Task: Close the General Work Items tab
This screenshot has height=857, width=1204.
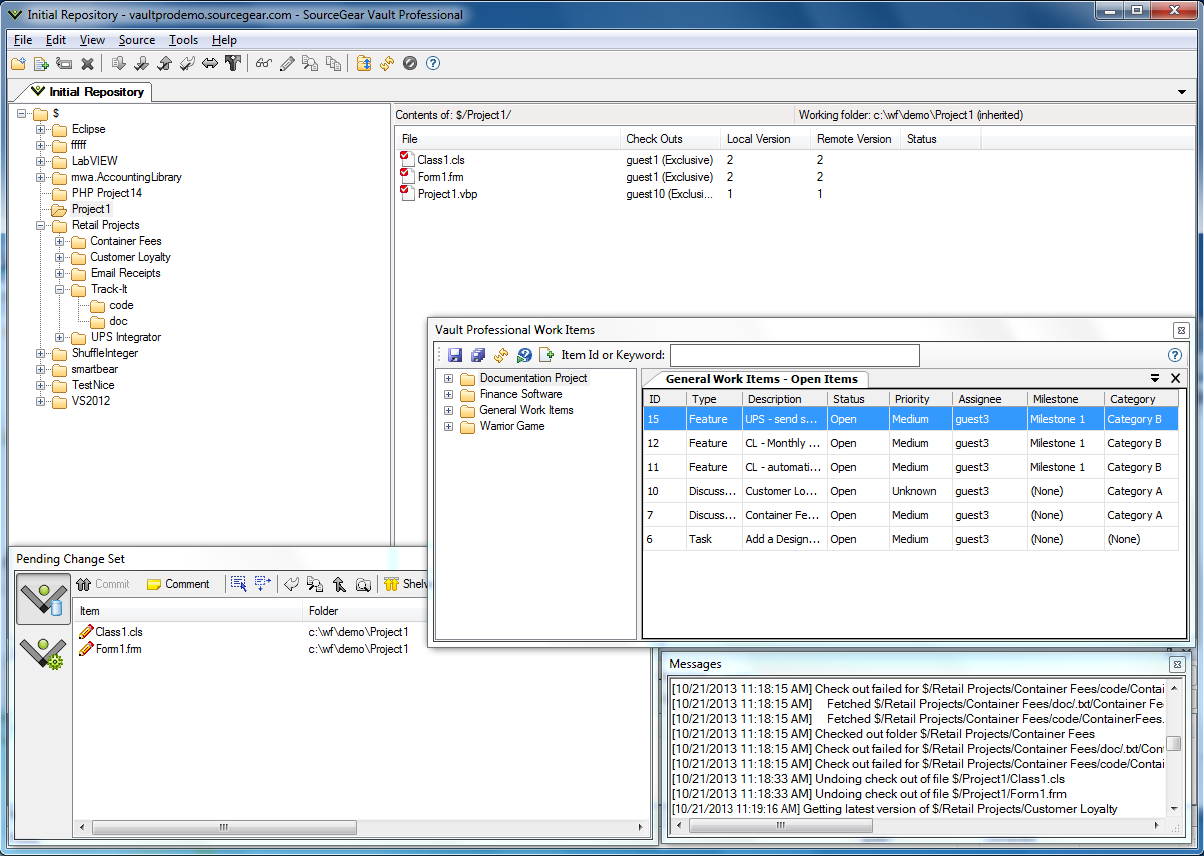Action: click(1176, 378)
